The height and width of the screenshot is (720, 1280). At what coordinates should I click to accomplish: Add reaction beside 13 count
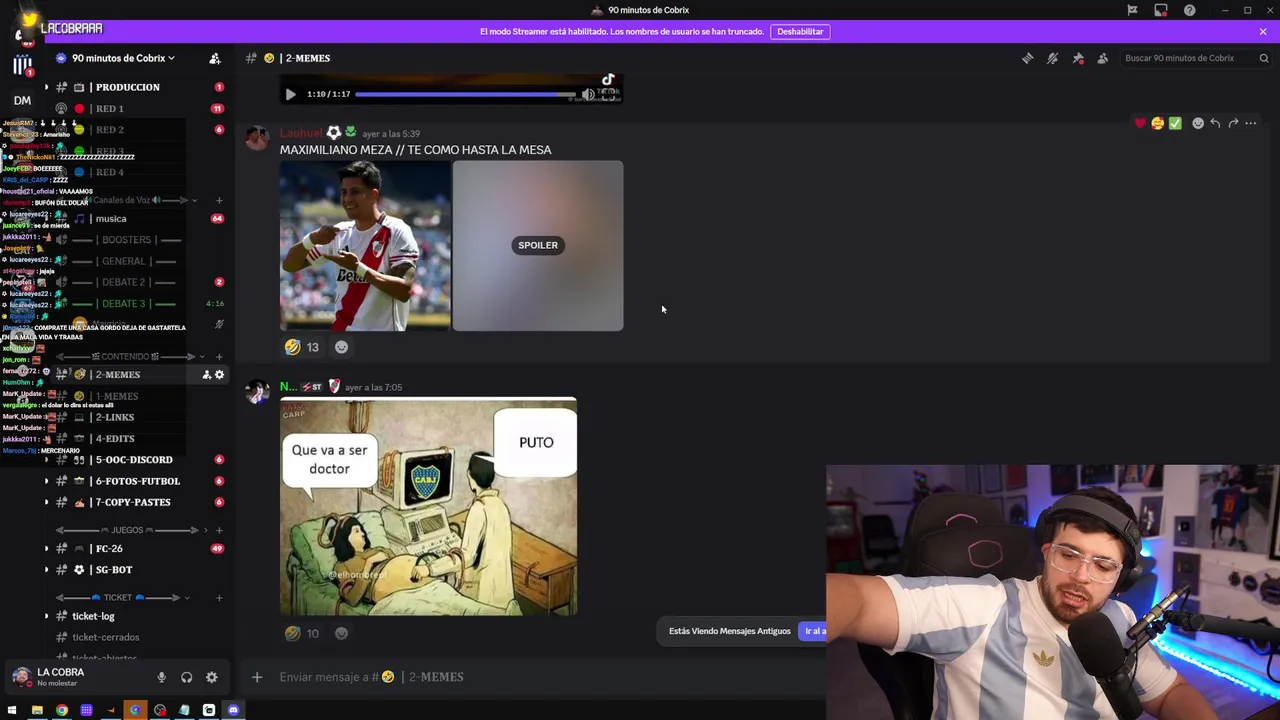coord(341,347)
